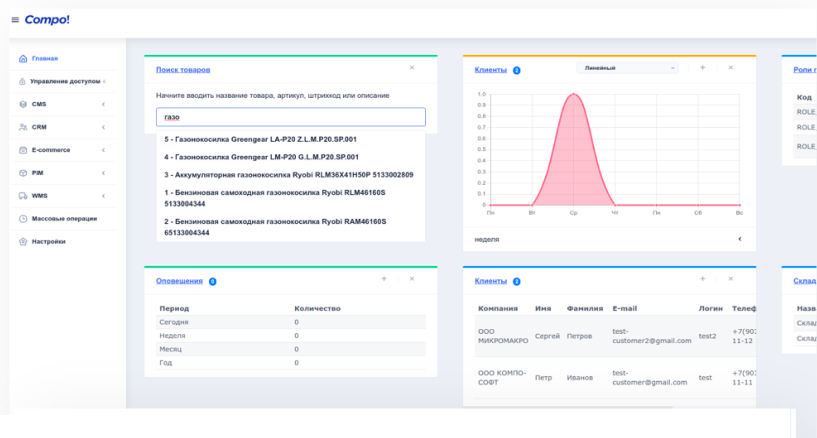Viewport: 817px width, 438px height.
Task: Click the Год row in notifications table
Action: [291, 363]
